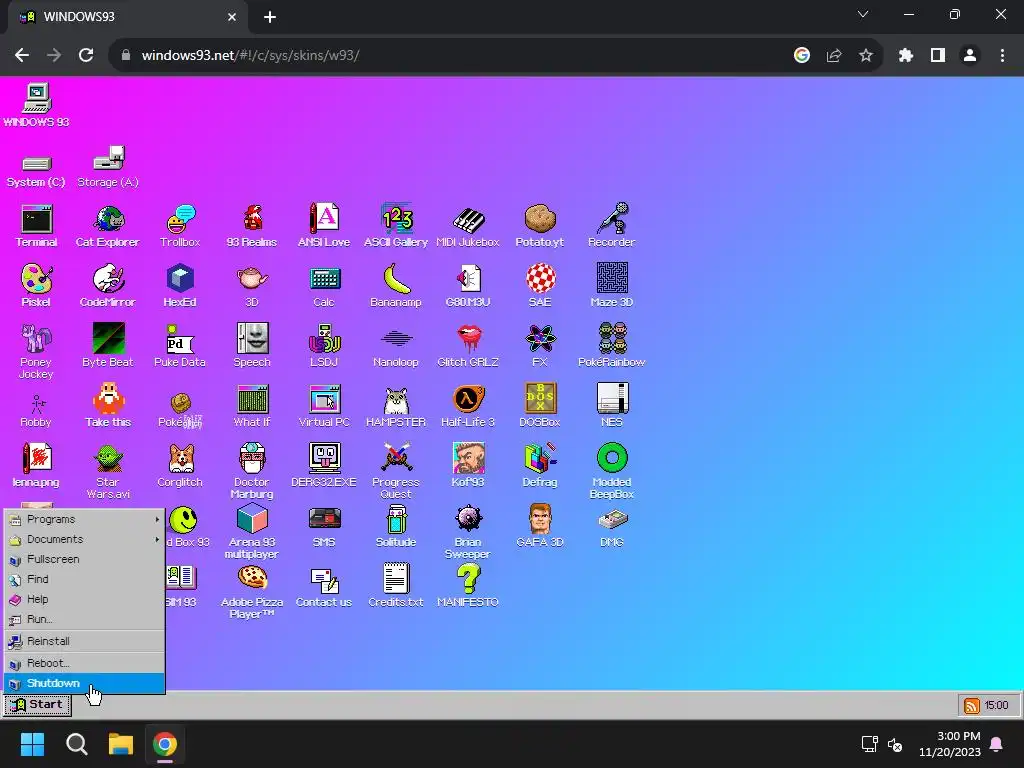Viewport: 1024px width, 768px height.
Task: Open the Chrome three-dot menu
Action: (1002, 56)
